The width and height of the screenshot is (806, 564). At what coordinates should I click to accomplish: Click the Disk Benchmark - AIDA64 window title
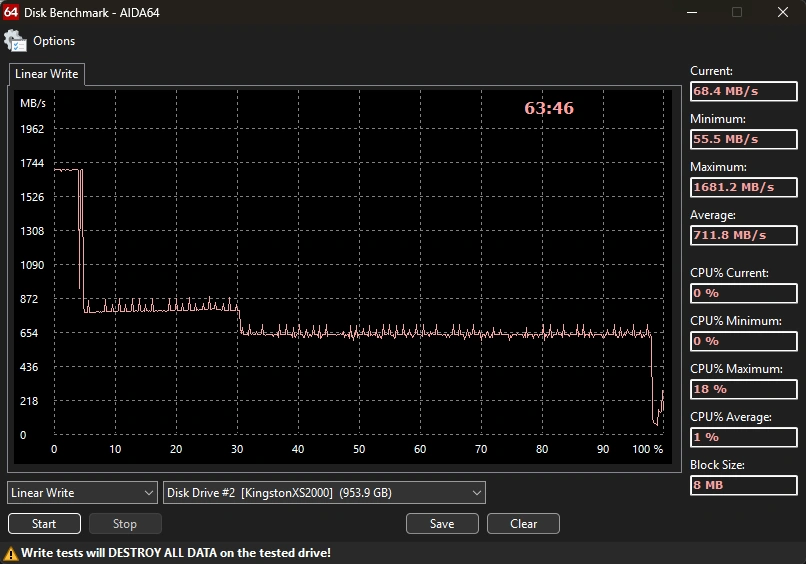91,12
